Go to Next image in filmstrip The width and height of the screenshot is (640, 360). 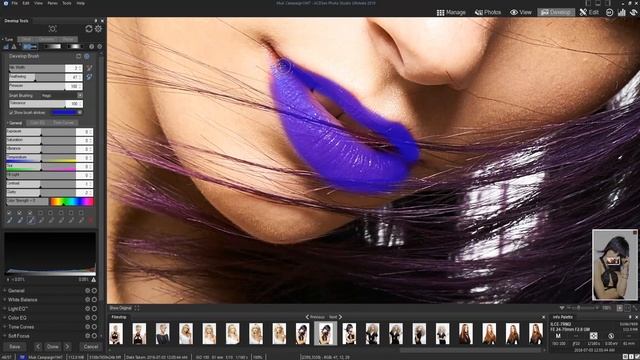pyautogui.click(x=335, y=317)
